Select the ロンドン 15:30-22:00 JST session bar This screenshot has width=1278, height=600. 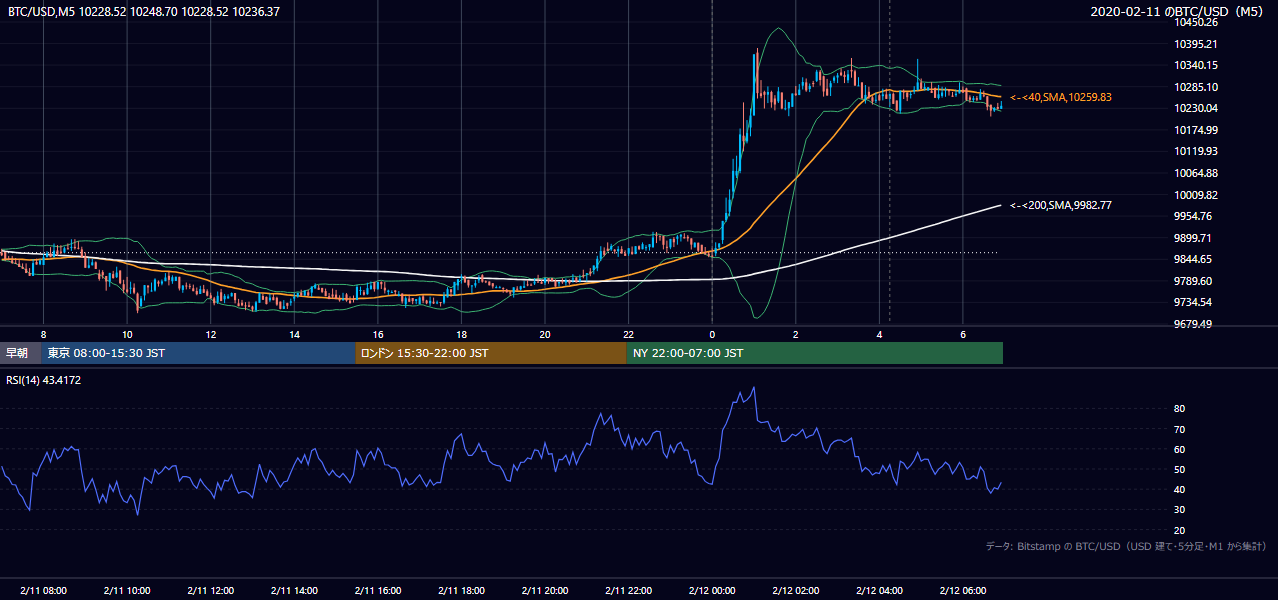pos(491,353)
